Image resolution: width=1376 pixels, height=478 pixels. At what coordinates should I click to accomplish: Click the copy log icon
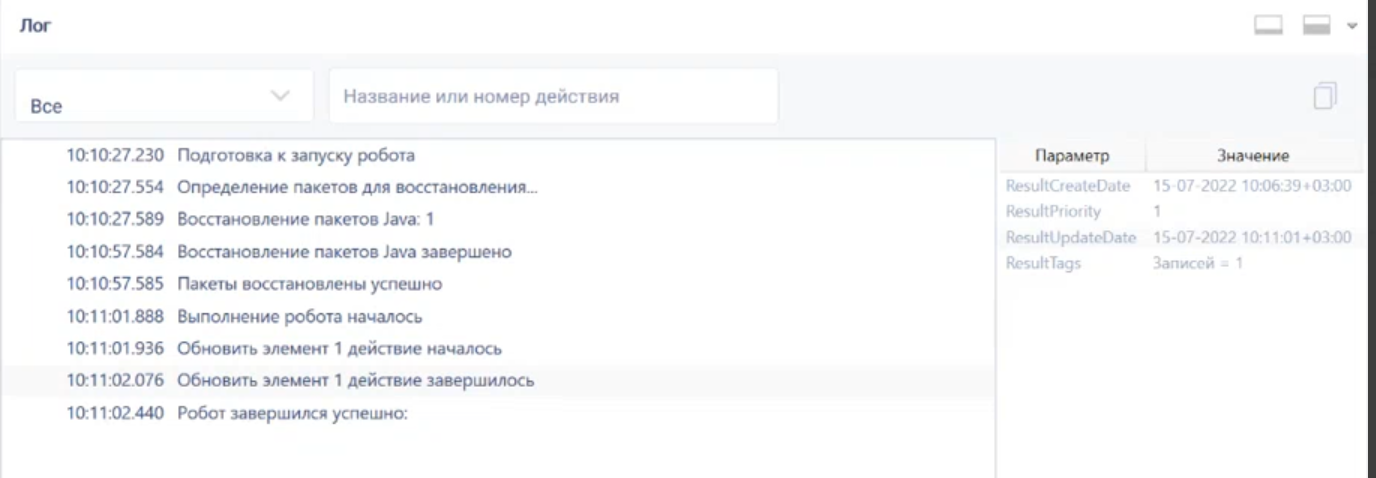[x=1325, y=96]
